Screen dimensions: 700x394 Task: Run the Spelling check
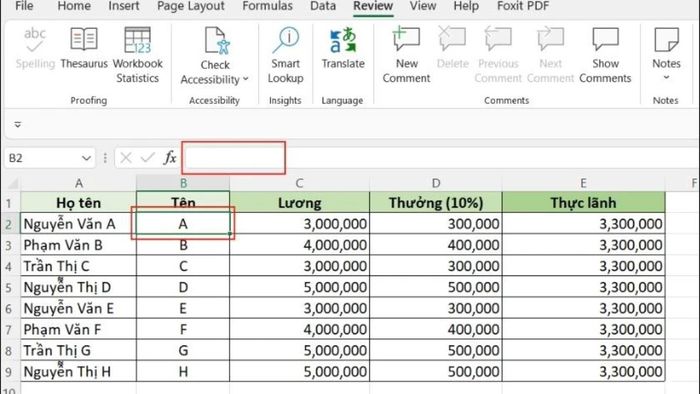click(x=35, y=48)
